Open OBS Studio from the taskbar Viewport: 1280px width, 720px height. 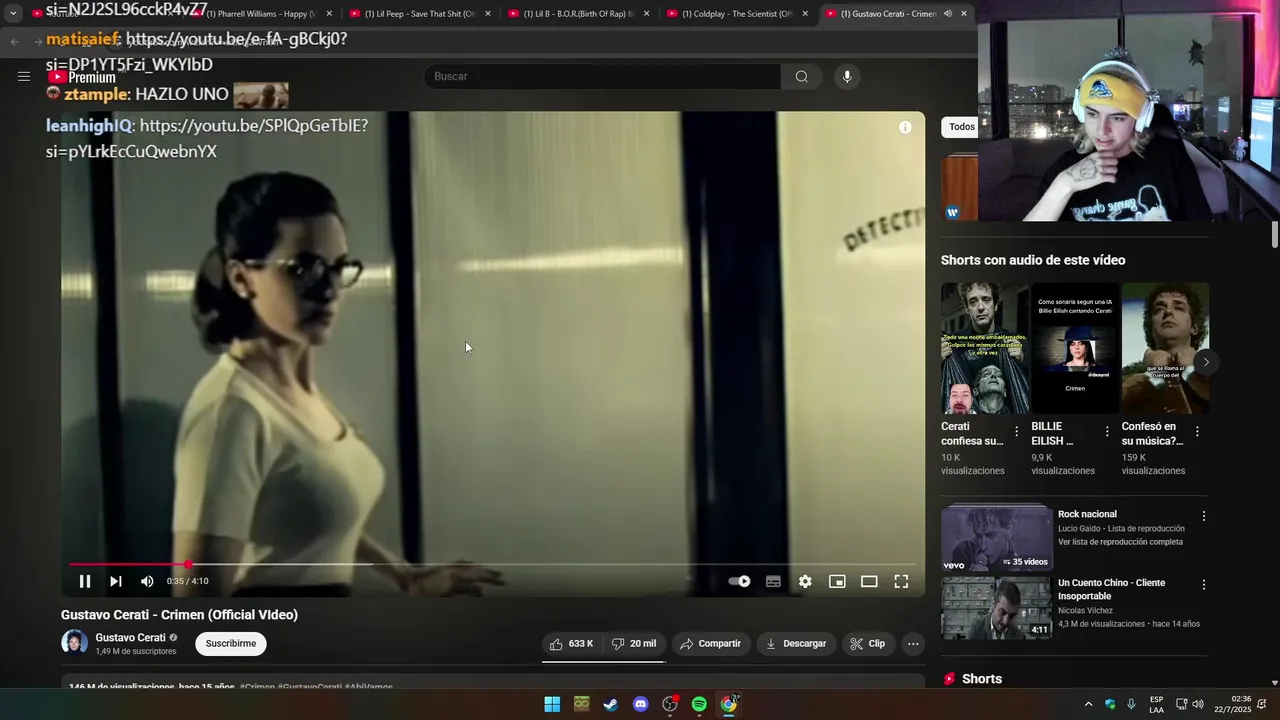[x=670, y=704]
